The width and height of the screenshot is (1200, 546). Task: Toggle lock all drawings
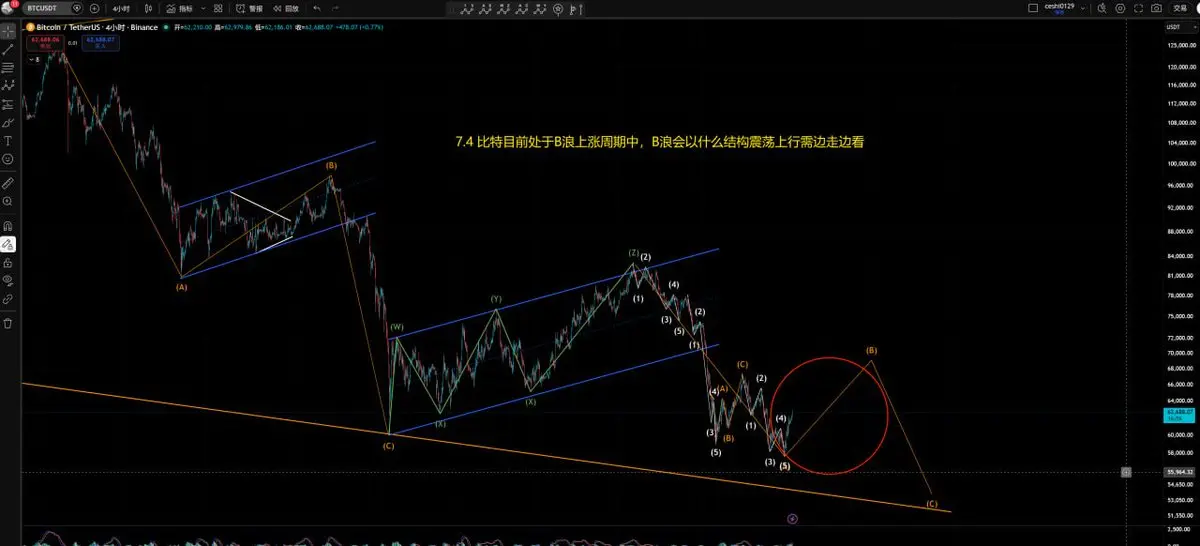8,261
